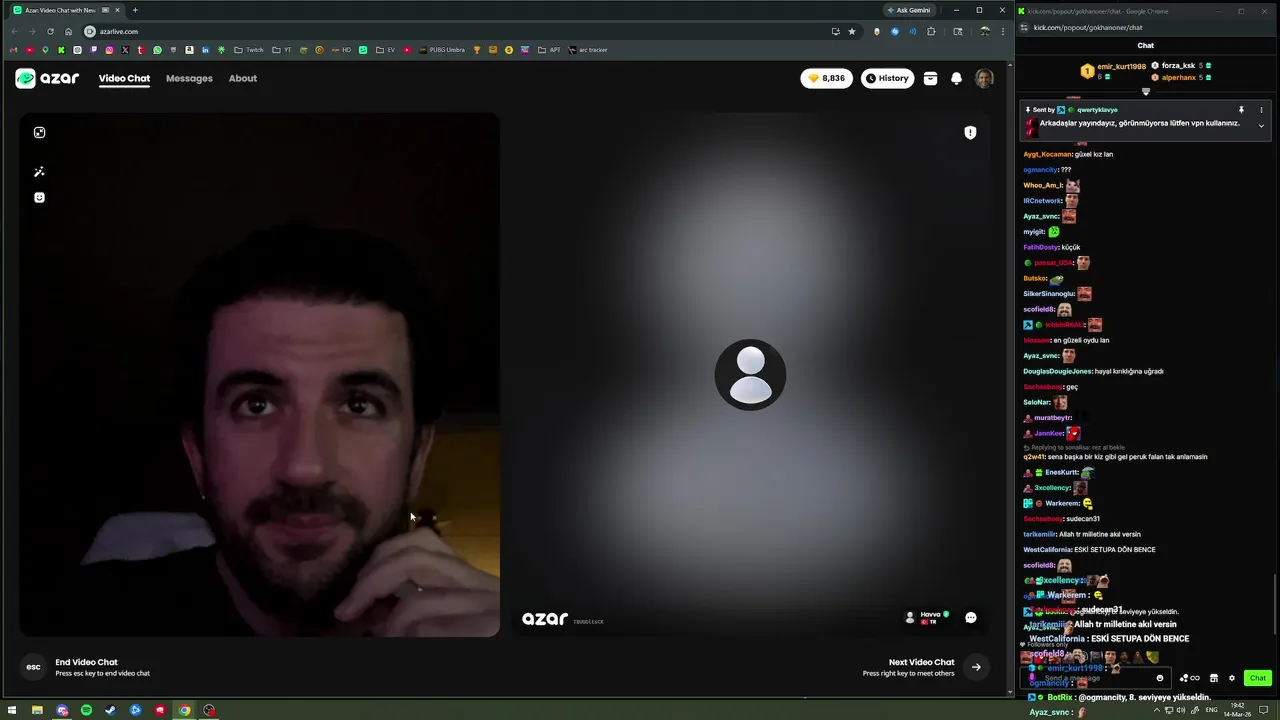Open the notifications bell
The height and width of the screenshot is (720, 1280).
(956, 78)
